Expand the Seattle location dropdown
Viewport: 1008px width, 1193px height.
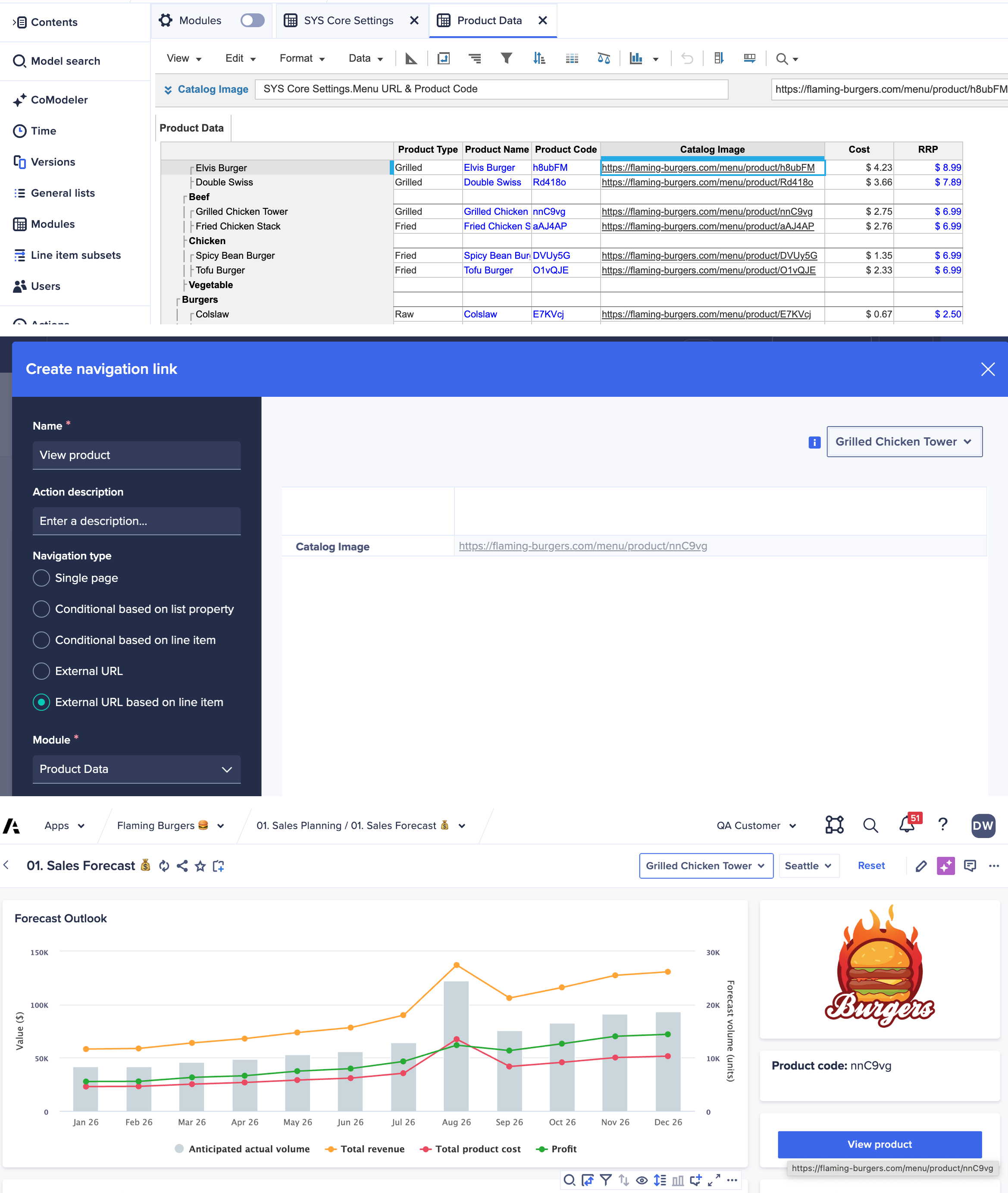(x=808, y=866)
